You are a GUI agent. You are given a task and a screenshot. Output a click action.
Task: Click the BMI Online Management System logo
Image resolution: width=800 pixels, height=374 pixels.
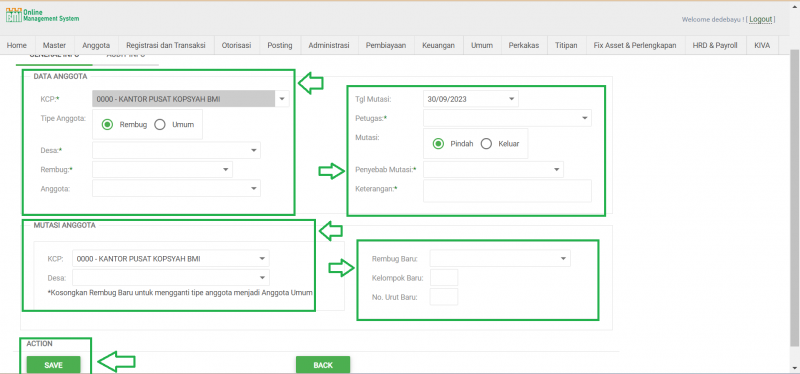(x=42, y=15)
